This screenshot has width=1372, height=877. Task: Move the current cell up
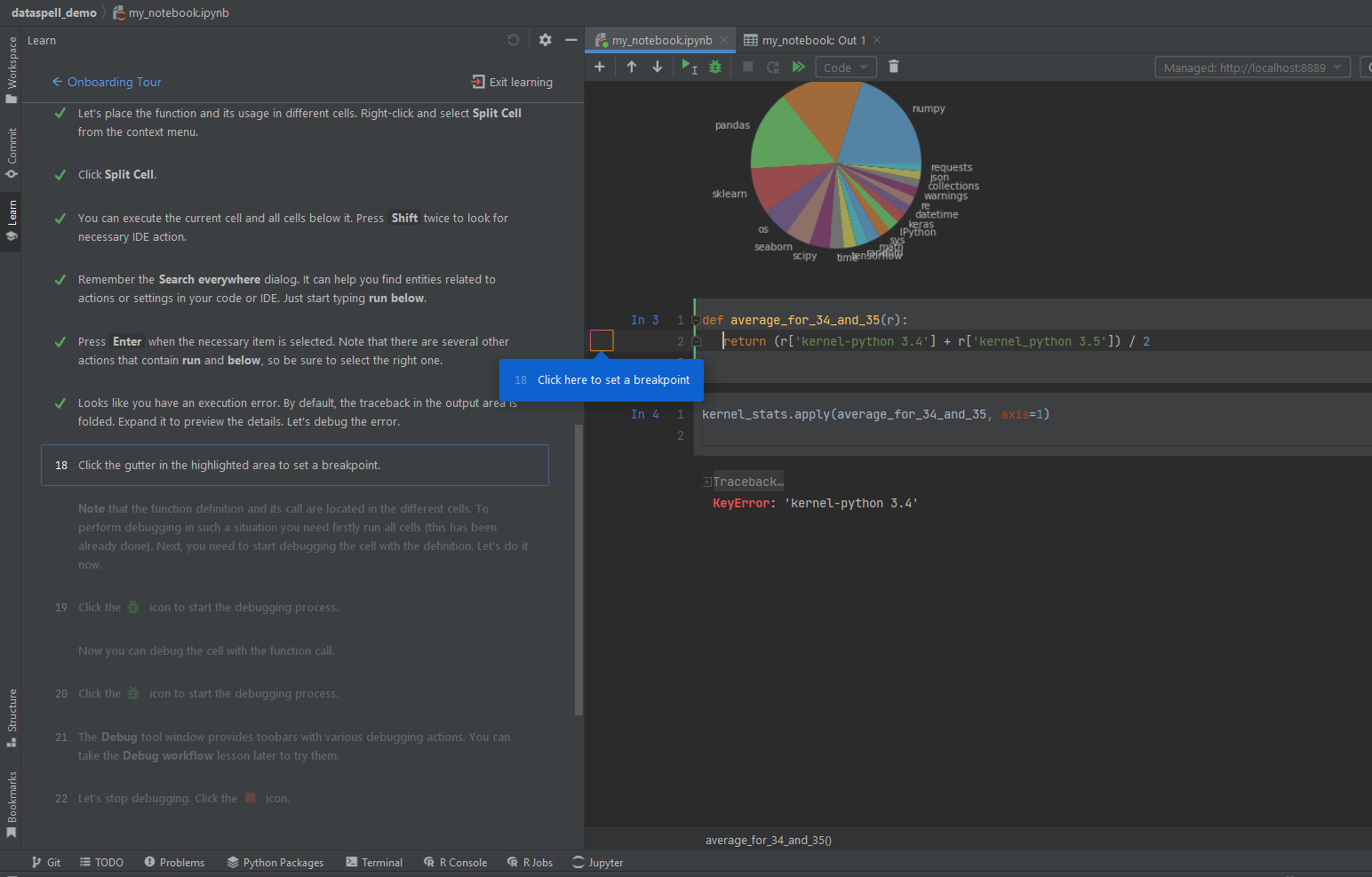[x=632, y=66]
